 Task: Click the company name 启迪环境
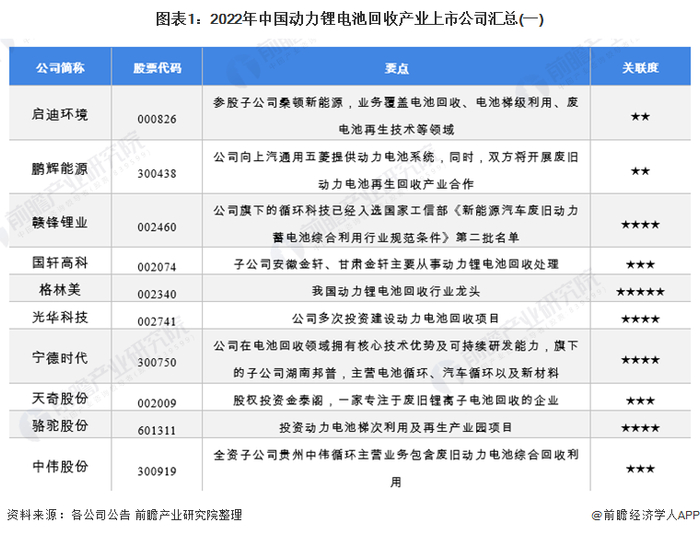coord(60,115)
